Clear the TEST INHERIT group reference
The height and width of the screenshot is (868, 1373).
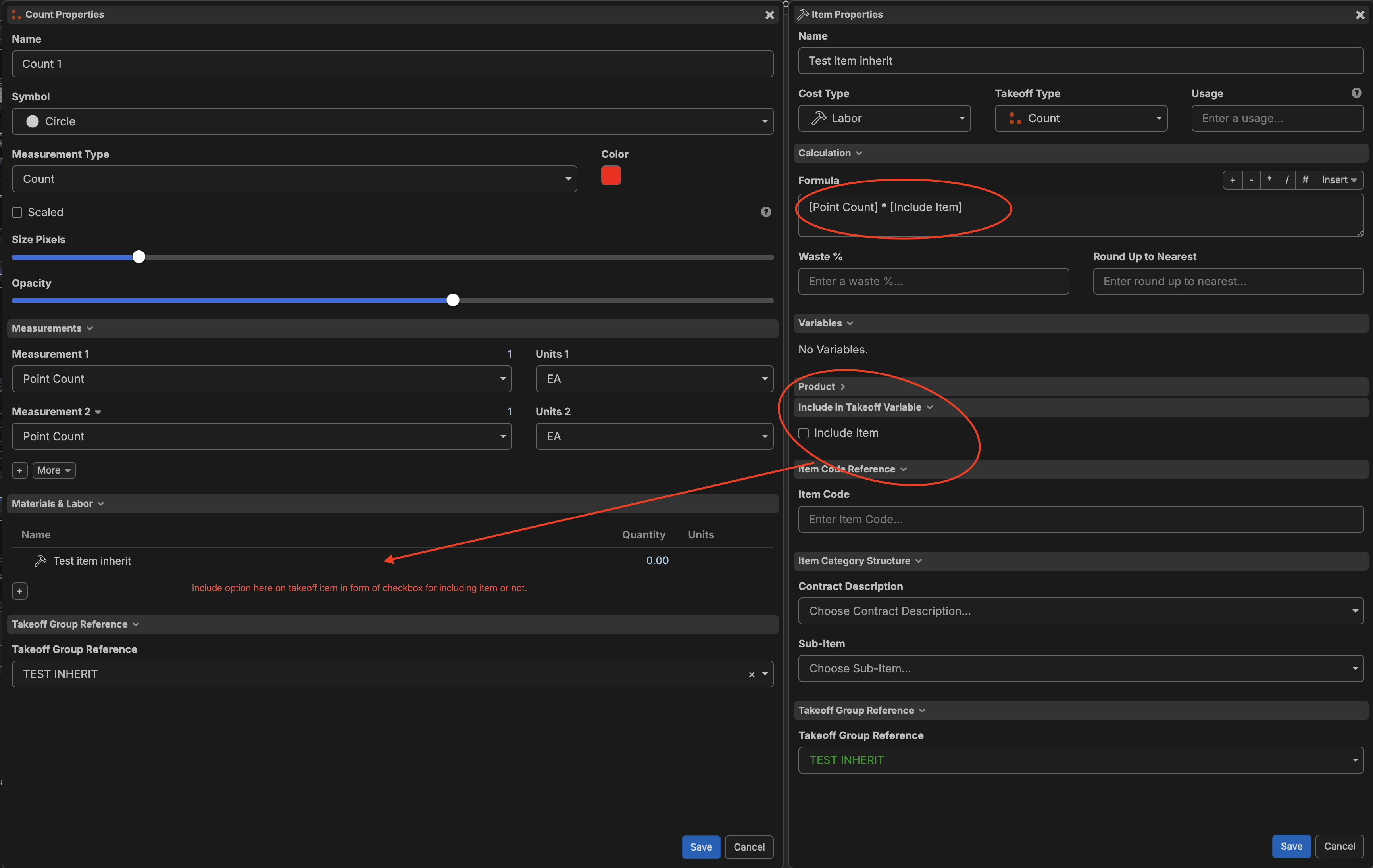pos(752,674)
